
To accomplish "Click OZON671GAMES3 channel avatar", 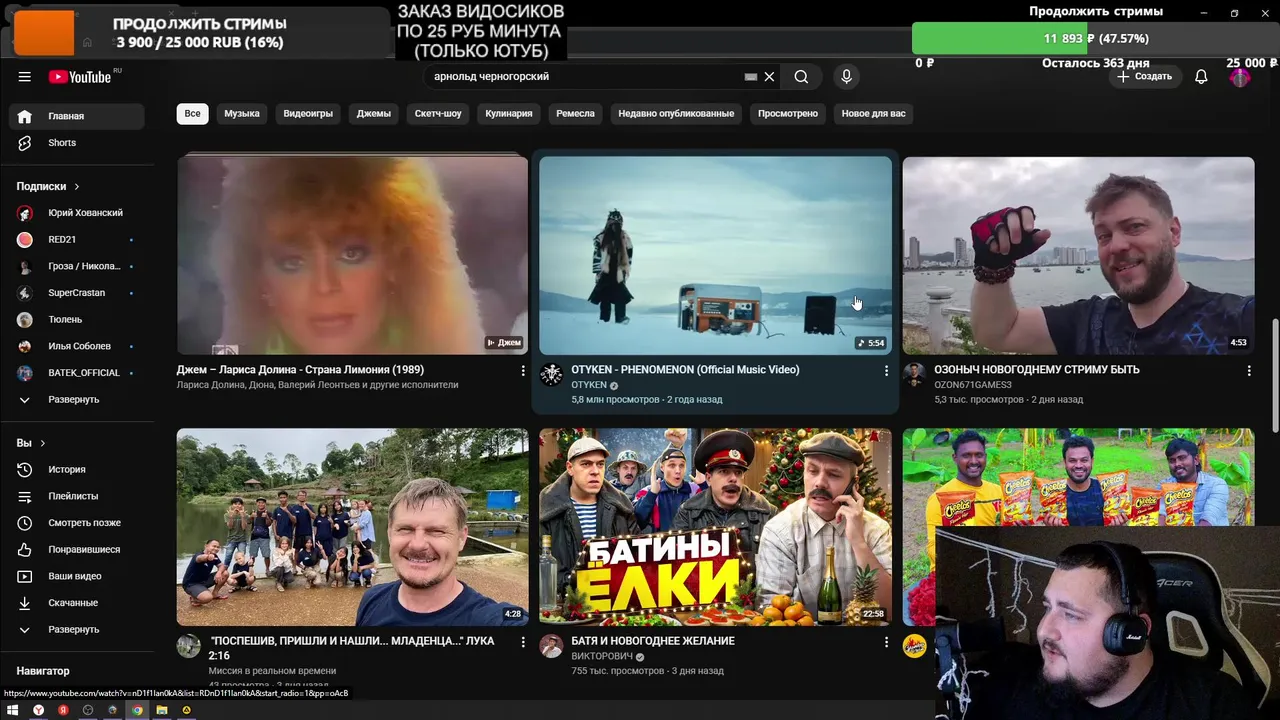I will click(914, 375).
